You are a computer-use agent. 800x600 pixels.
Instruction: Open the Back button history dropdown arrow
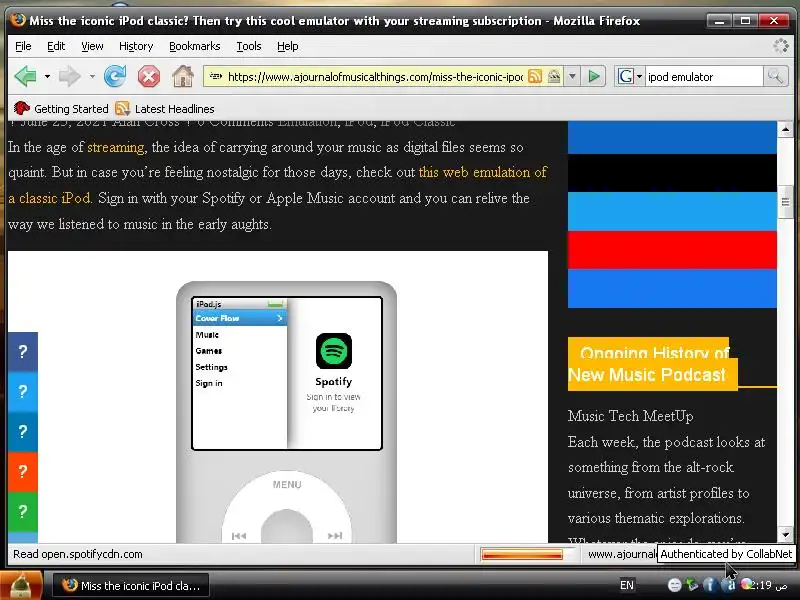47,77
